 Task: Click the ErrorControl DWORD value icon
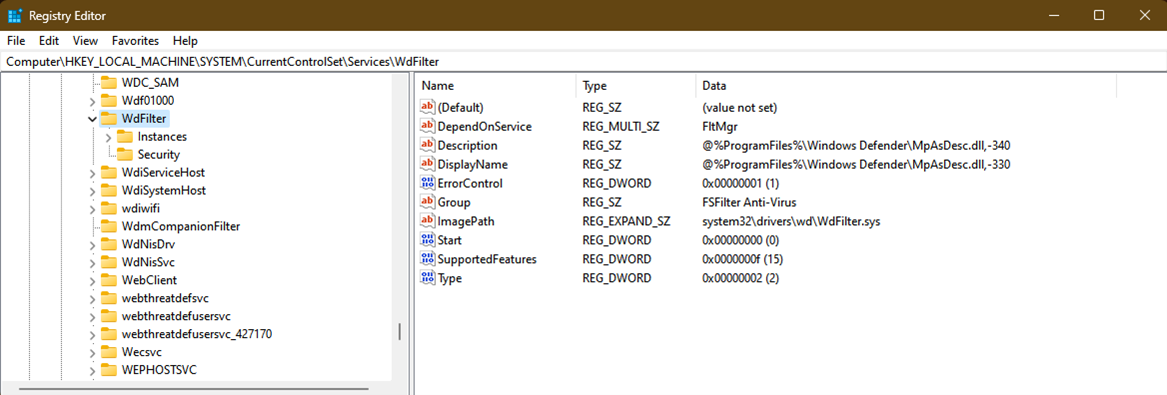click(427, 183)
